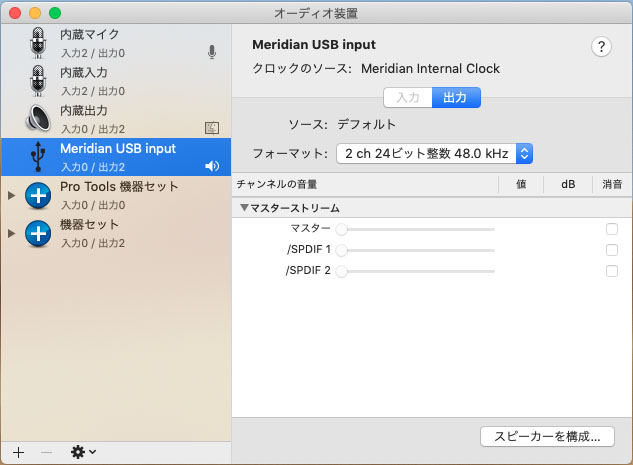
Task: Click the 値 column header
Action: 521,184
